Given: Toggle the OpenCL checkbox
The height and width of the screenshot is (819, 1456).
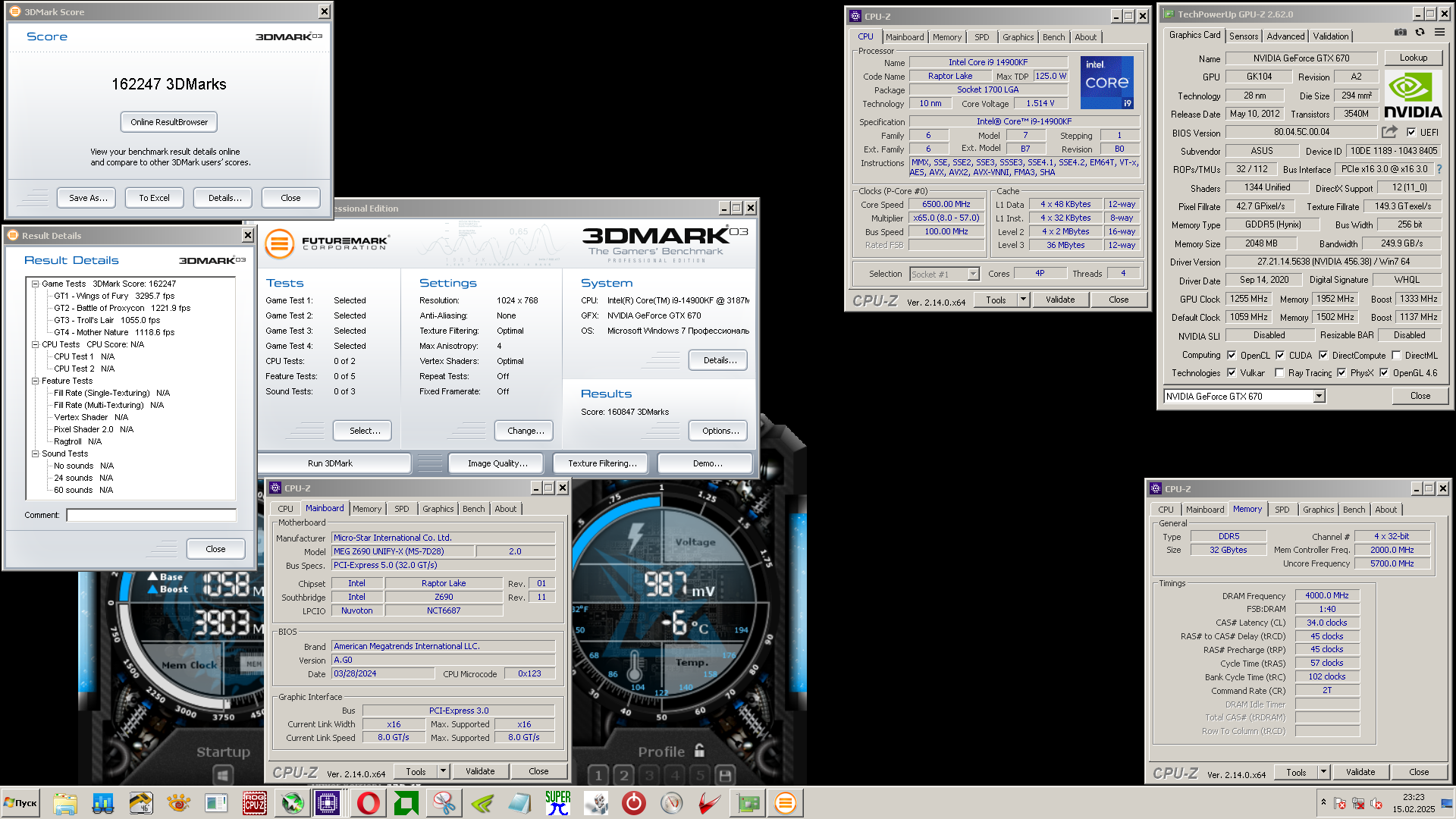Looking at the screenshot, I should (x=1232, y=355).
